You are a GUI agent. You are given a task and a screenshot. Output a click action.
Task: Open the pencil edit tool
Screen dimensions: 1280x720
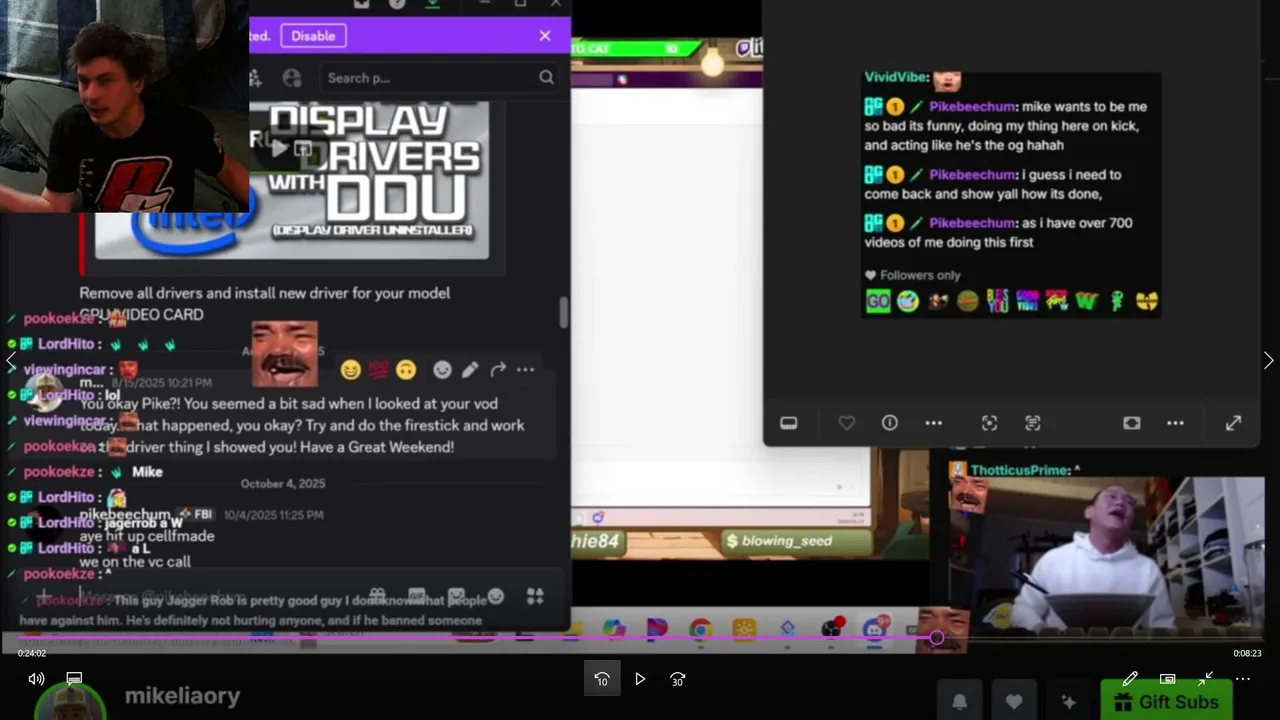[x=1130, y=679]
